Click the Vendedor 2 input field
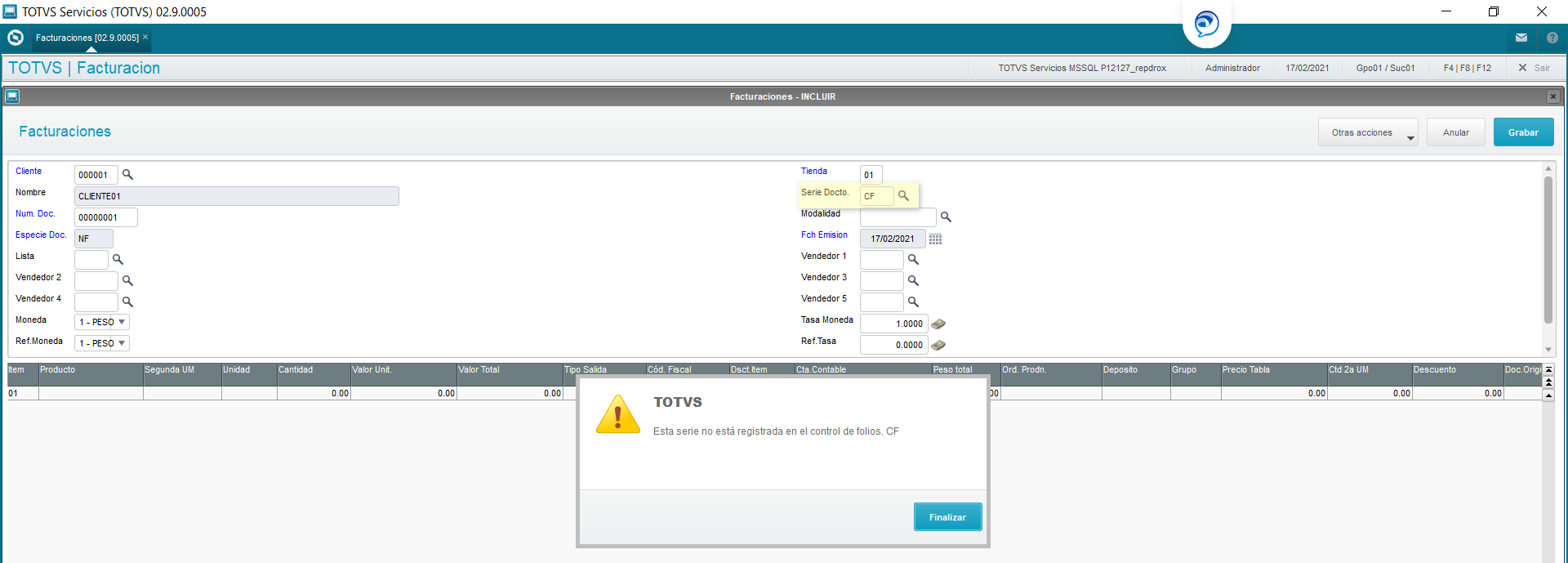The height and width of the screenshot is (563, 1568). pyautogui.click(x=96, y=281)
